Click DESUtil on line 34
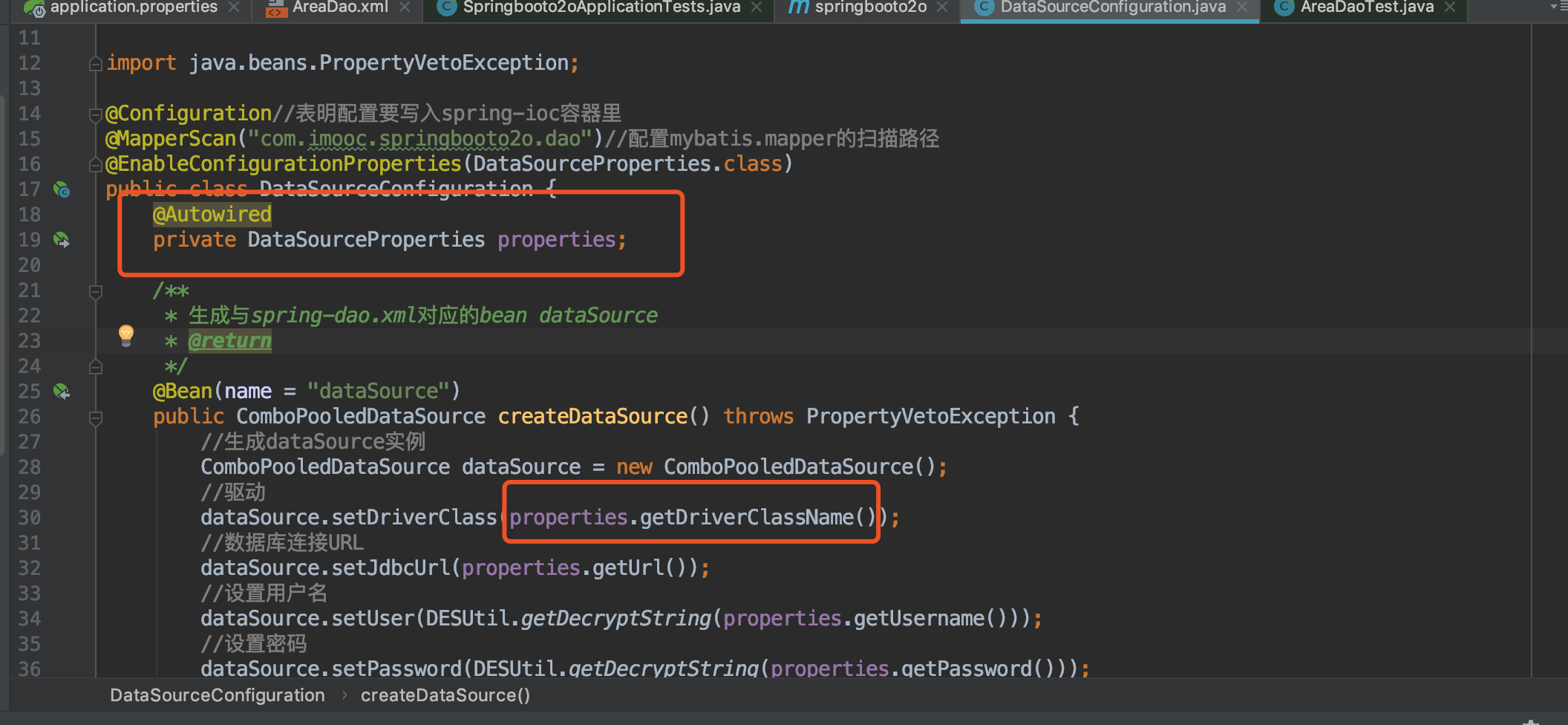Screen dimensions: 1568x725 tap(468, 618)
